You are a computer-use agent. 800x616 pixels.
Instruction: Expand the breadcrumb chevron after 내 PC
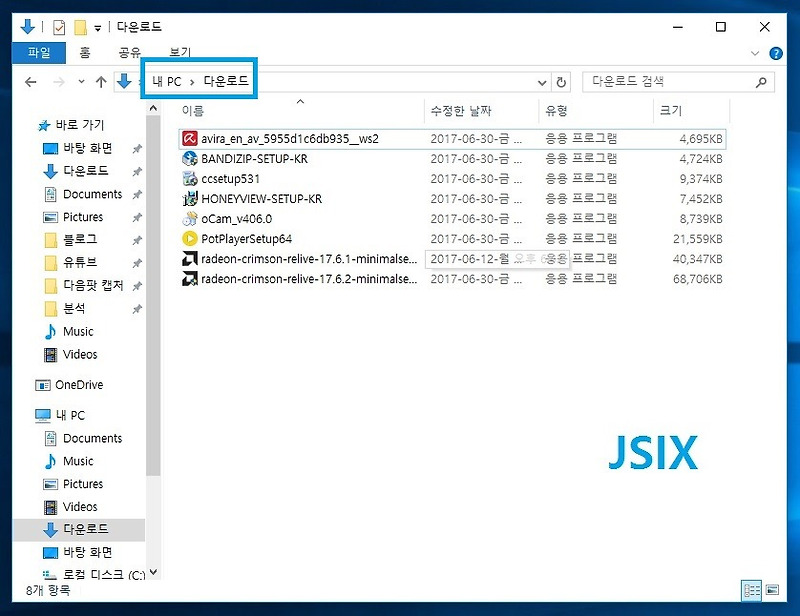192,82
